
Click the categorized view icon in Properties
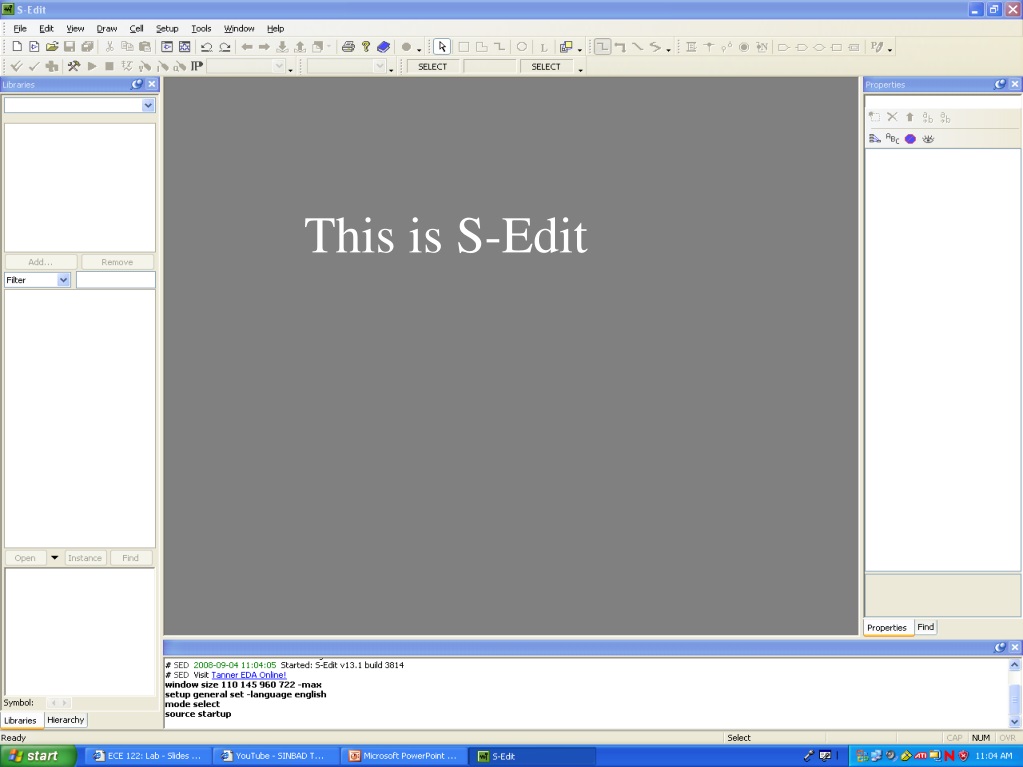[875, 138]
